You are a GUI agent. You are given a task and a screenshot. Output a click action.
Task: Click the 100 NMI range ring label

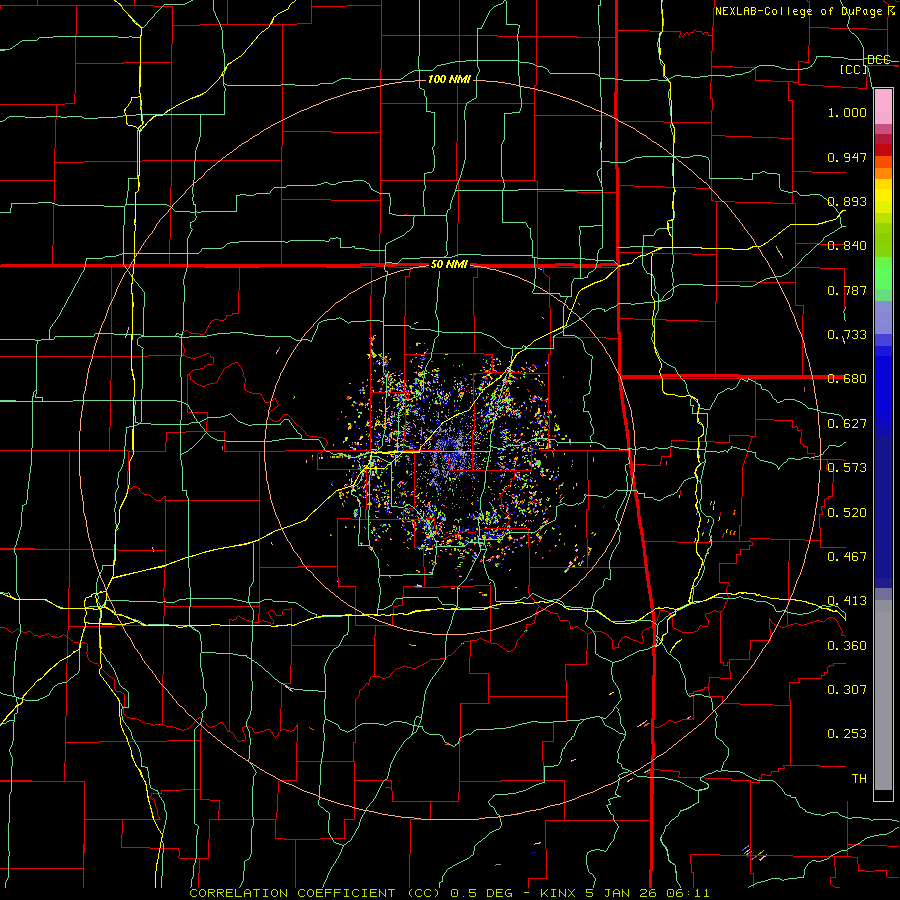tap(449, 79)
